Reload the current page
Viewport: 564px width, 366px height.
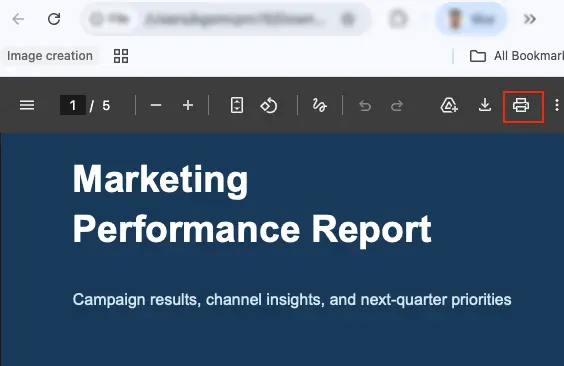point(54,19)
